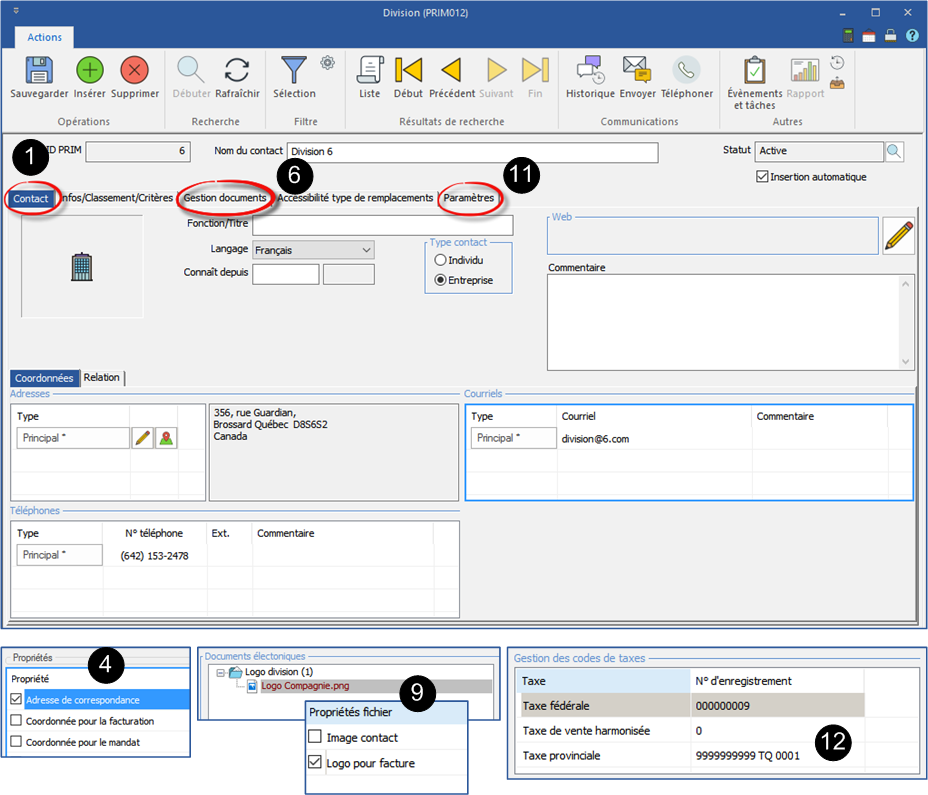Check Coordonnée pour la facturation
This screenshot has width=928, height=795.
16,720
